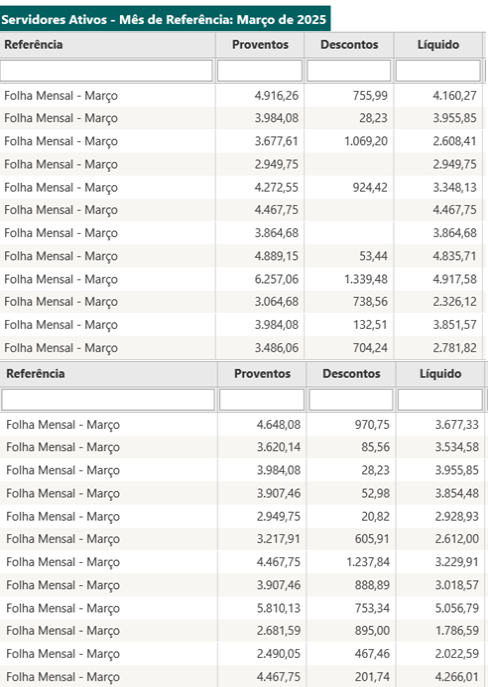Sort by the Proventos header in the bottom table
Viewport: 488px width, 687px height.
pos(262,374)
